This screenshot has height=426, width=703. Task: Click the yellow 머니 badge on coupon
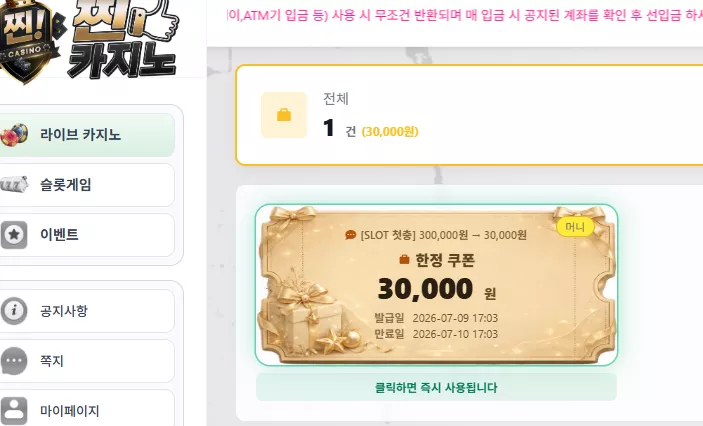pyautogui.click(x=575, y=227)
